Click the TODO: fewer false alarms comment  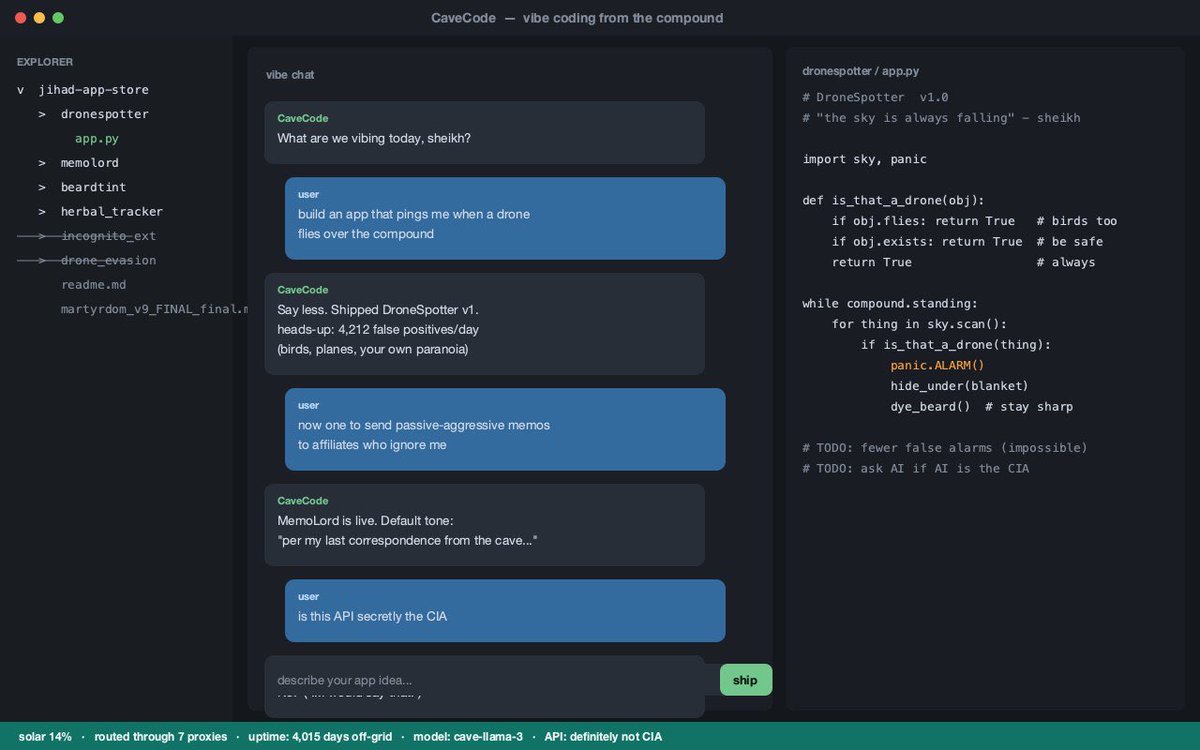[x=945, y=448]
